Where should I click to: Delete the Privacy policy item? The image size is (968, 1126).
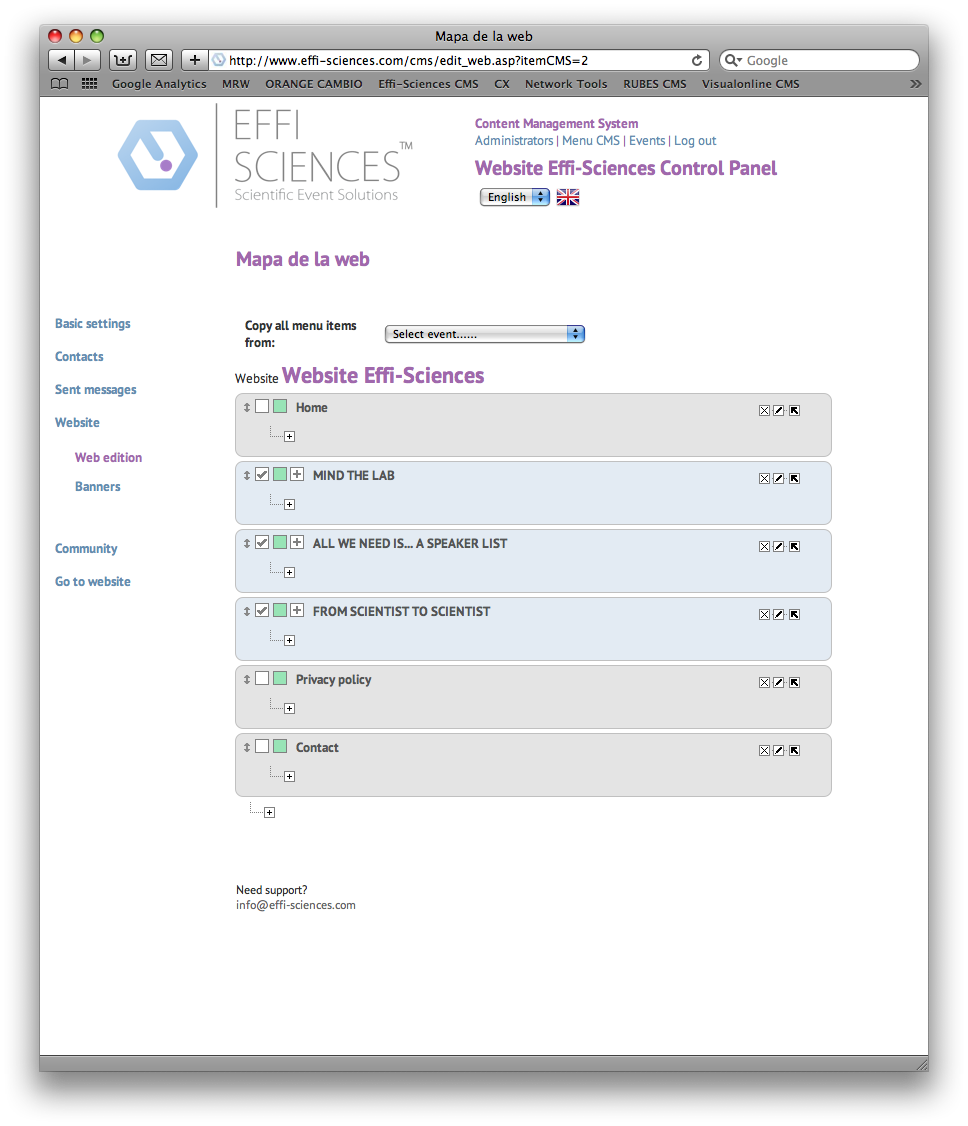[x=764, y=682]
